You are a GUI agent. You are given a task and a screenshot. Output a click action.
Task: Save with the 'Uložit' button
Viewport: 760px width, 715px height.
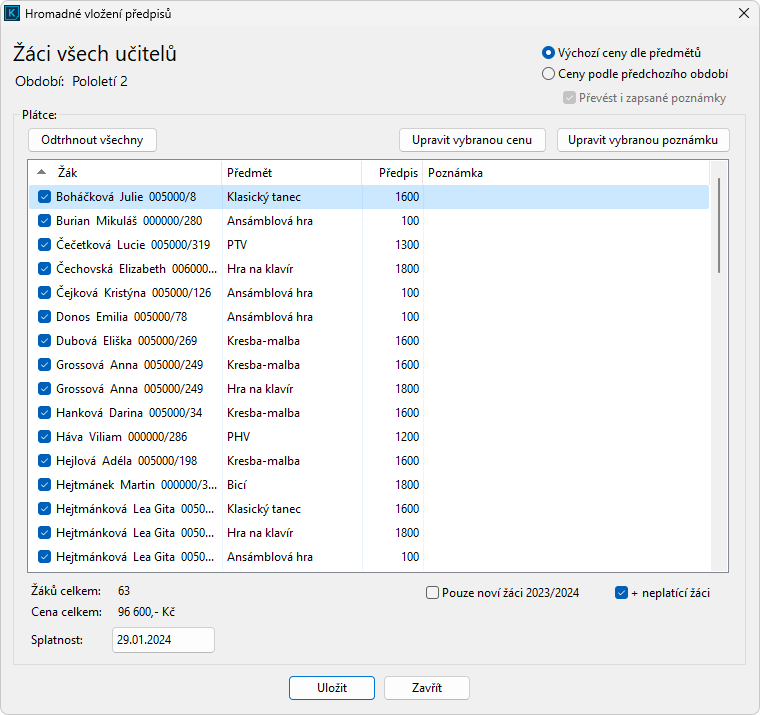332,688
